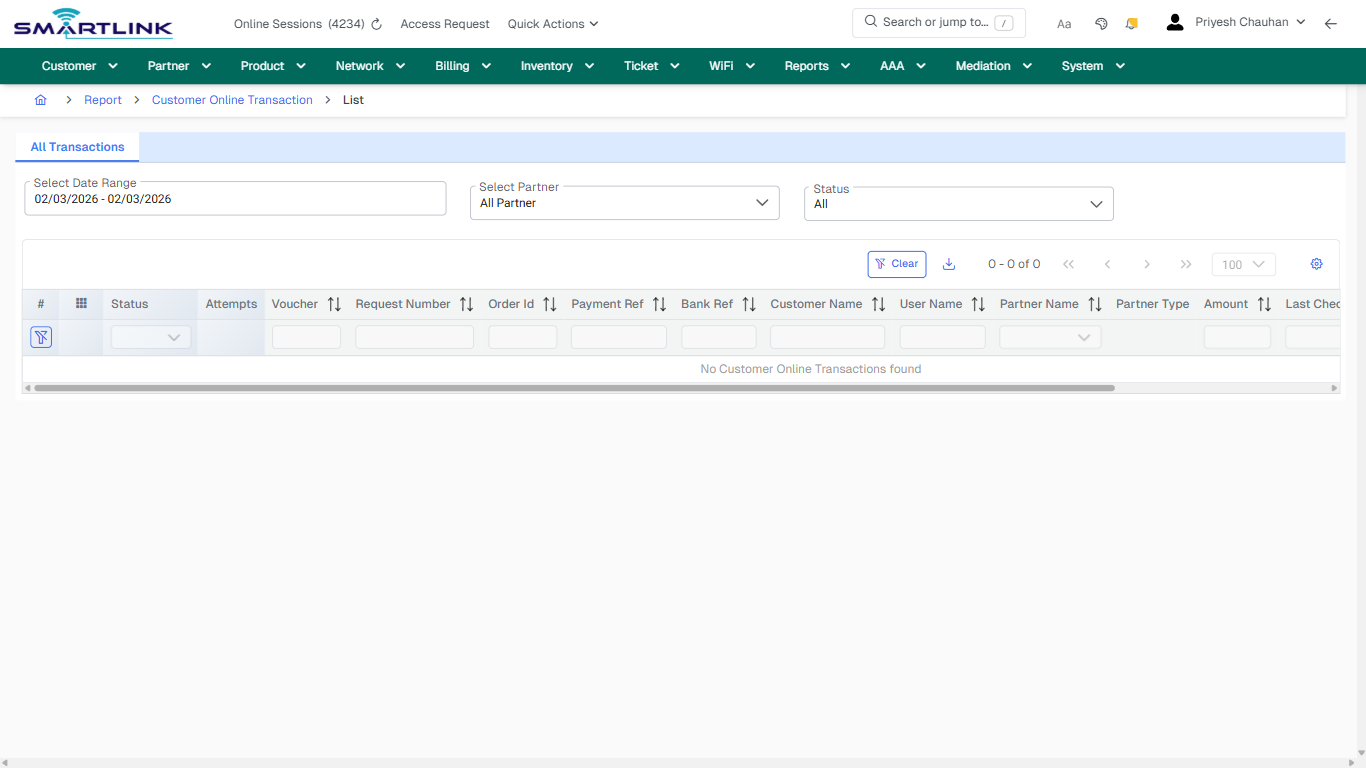Toggle sorting on the Amount column
The image size is (1366, 768).
point(1263,304)
